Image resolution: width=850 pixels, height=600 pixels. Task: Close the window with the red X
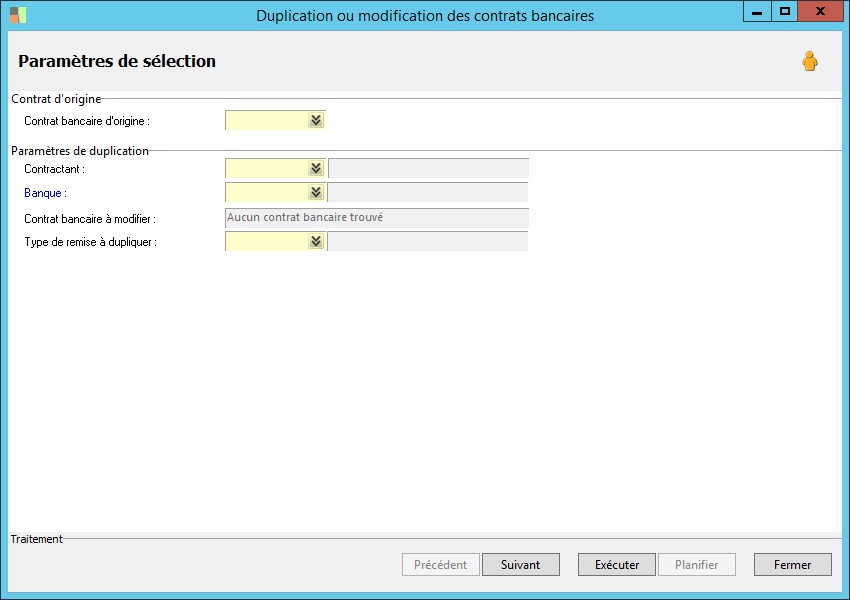[x=820, y=11]
